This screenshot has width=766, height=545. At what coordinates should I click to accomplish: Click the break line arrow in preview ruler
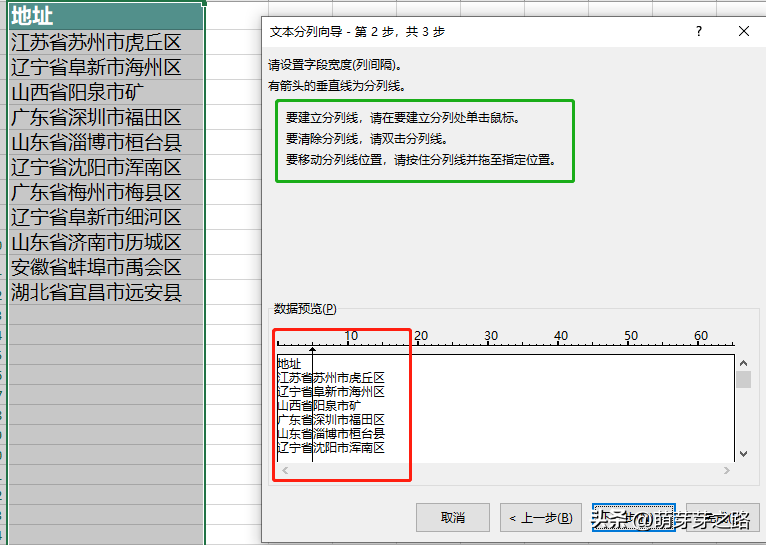(x=313, y=350)
